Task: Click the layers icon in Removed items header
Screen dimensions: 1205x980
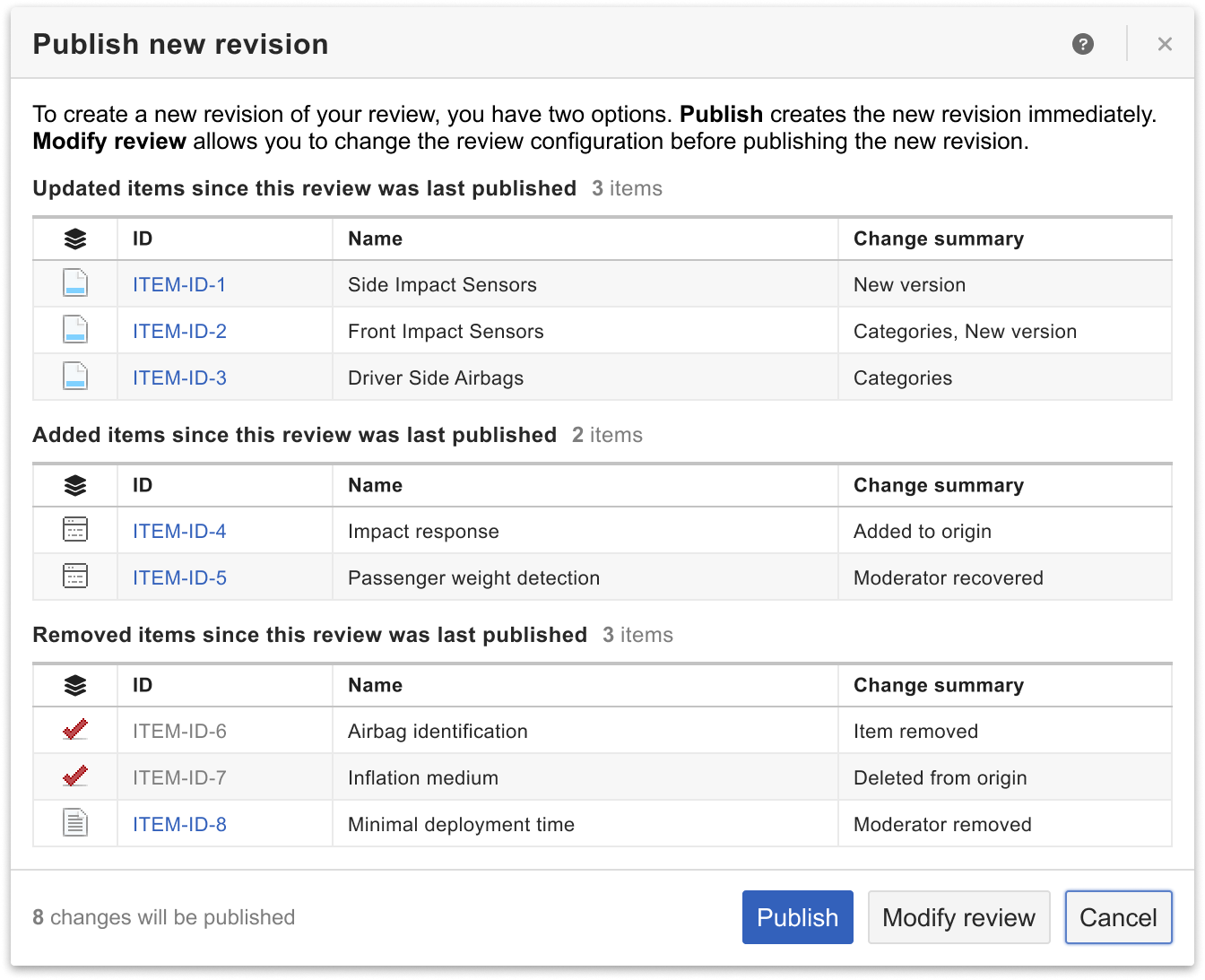Action: tap(75, 685)
